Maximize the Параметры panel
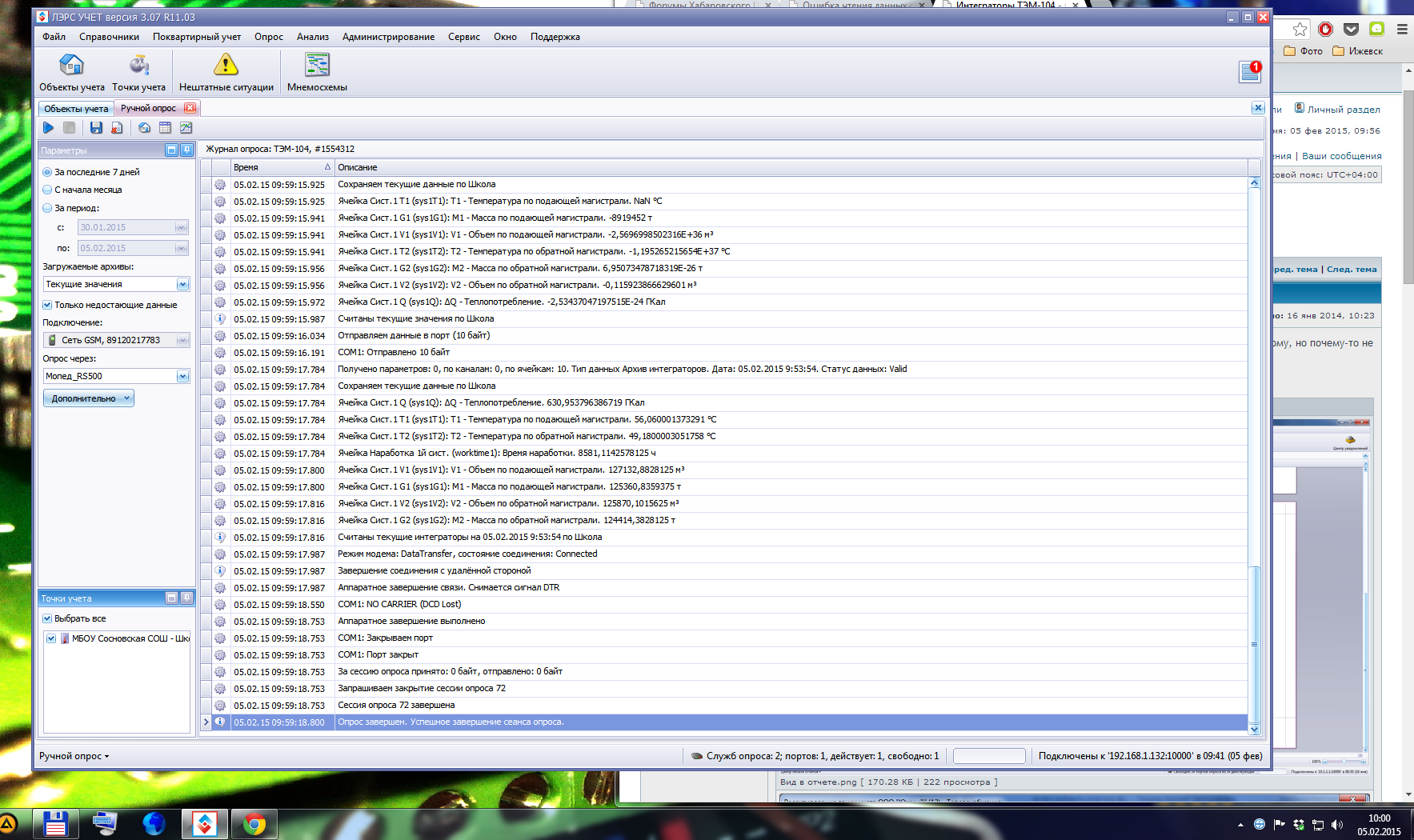This screenshot has height=840, width=1414. pyautogui.click(x=171, y=150)
